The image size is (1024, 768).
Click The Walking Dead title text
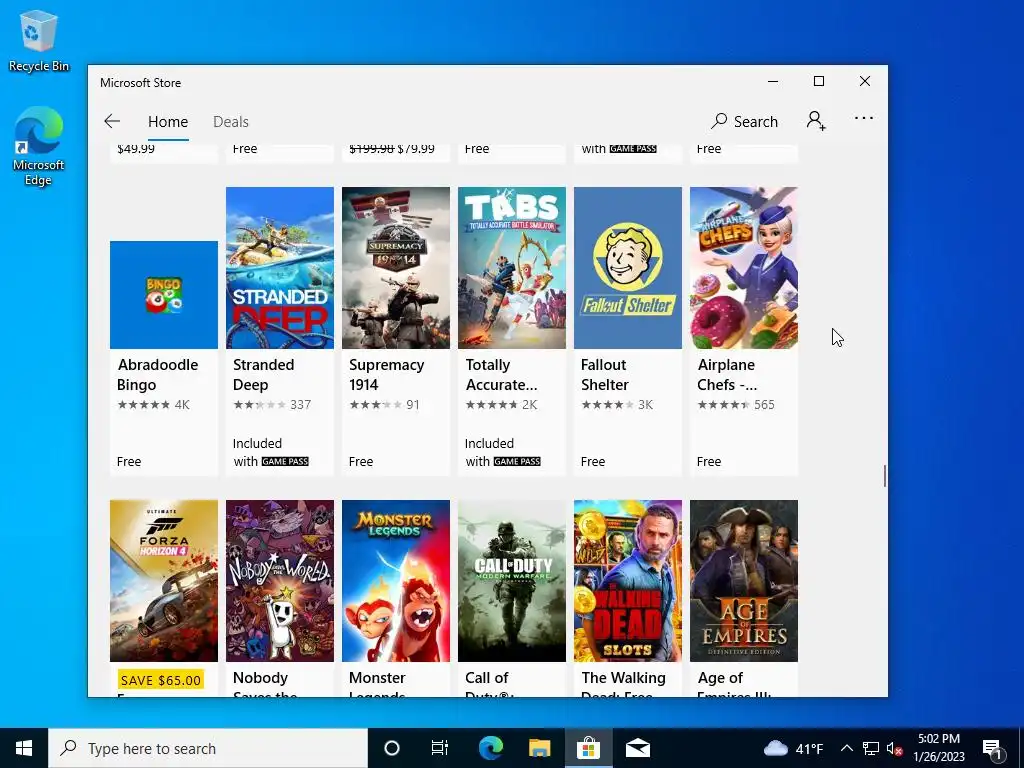click(624, 686)
